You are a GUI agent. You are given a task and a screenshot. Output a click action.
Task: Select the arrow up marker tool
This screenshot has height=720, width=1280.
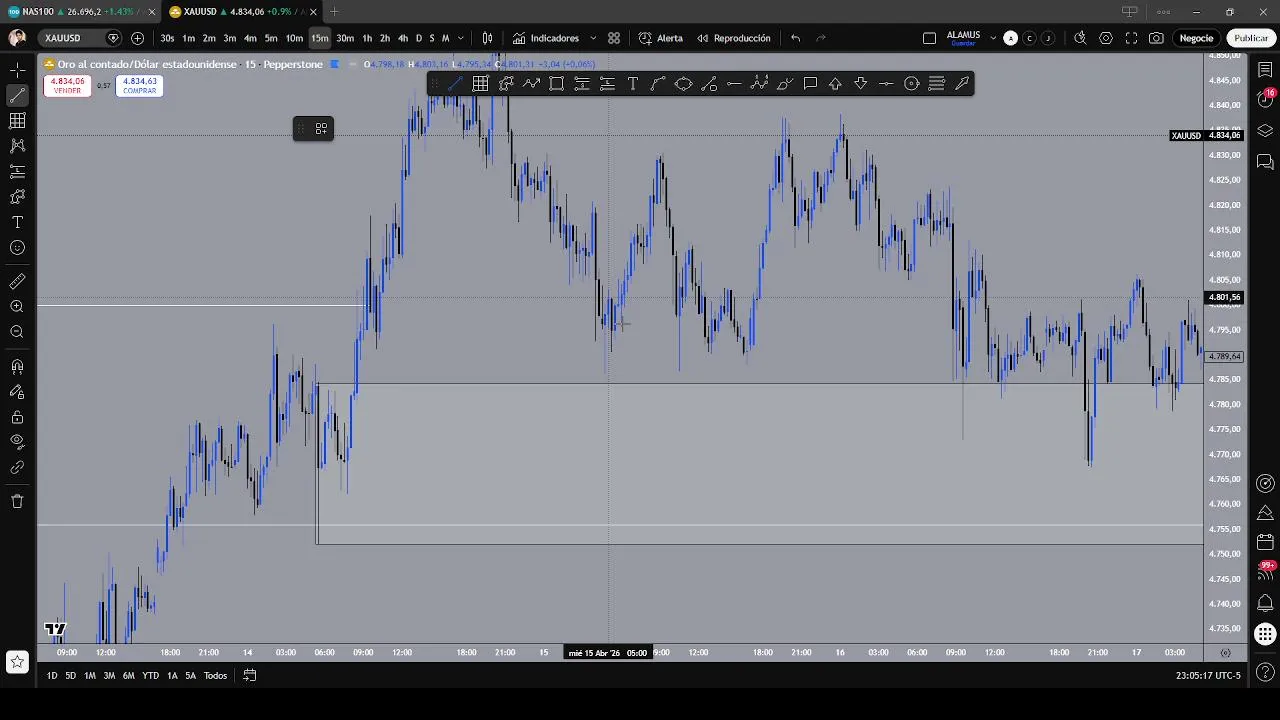pos(835,84)
